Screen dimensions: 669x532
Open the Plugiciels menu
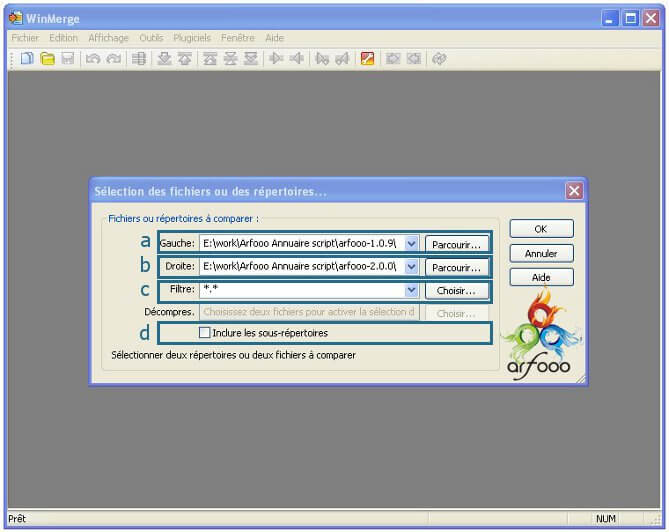[192, 38]
